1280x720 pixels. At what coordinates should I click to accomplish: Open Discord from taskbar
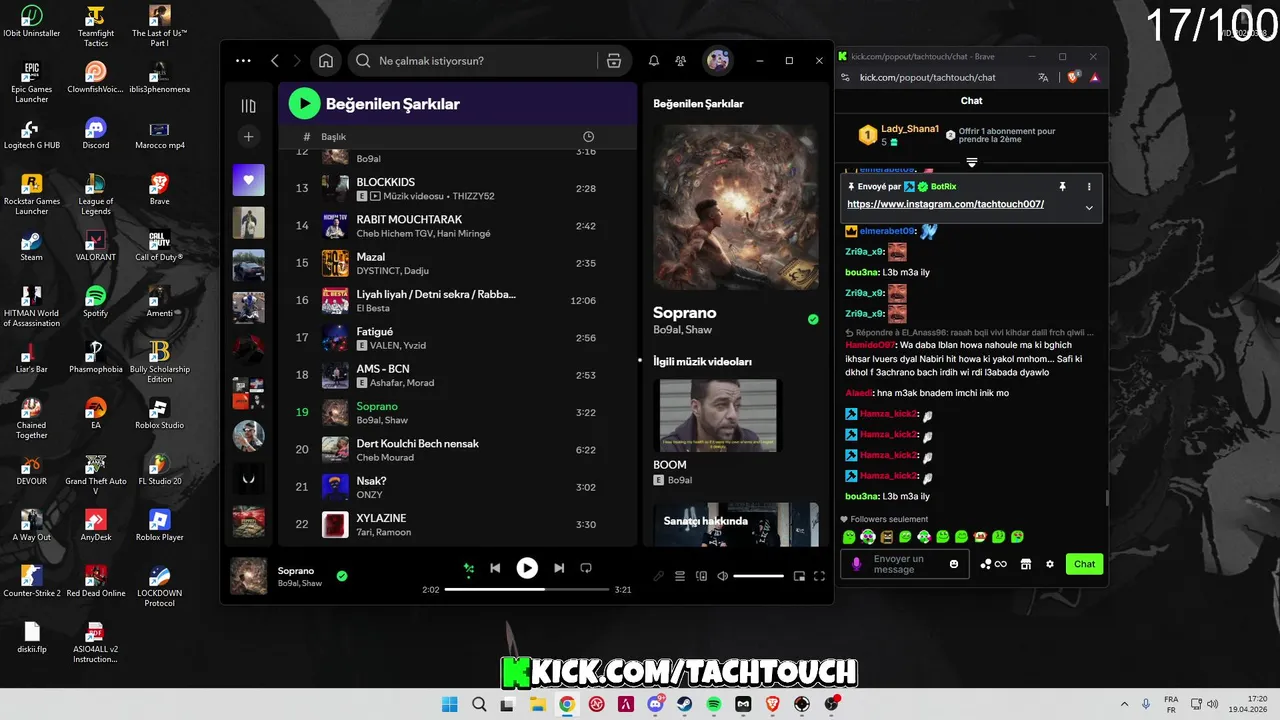tap(655, 704)
